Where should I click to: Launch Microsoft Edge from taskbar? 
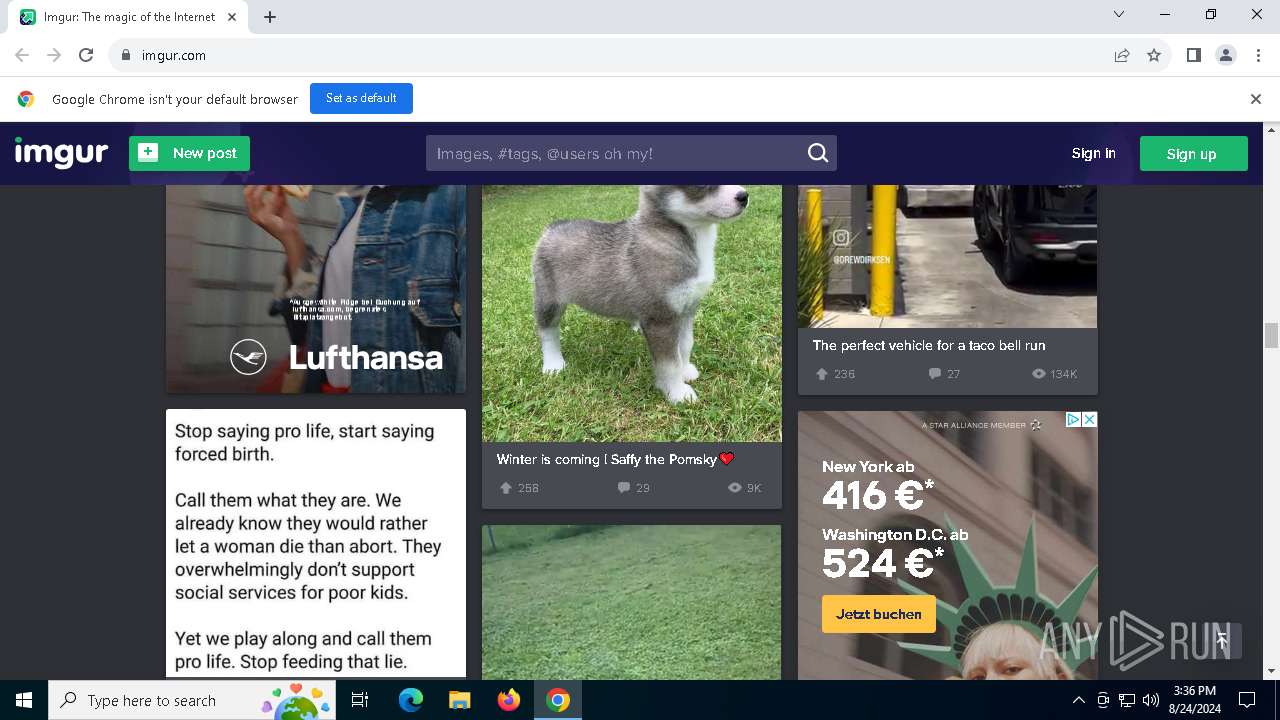coord(411,700)
